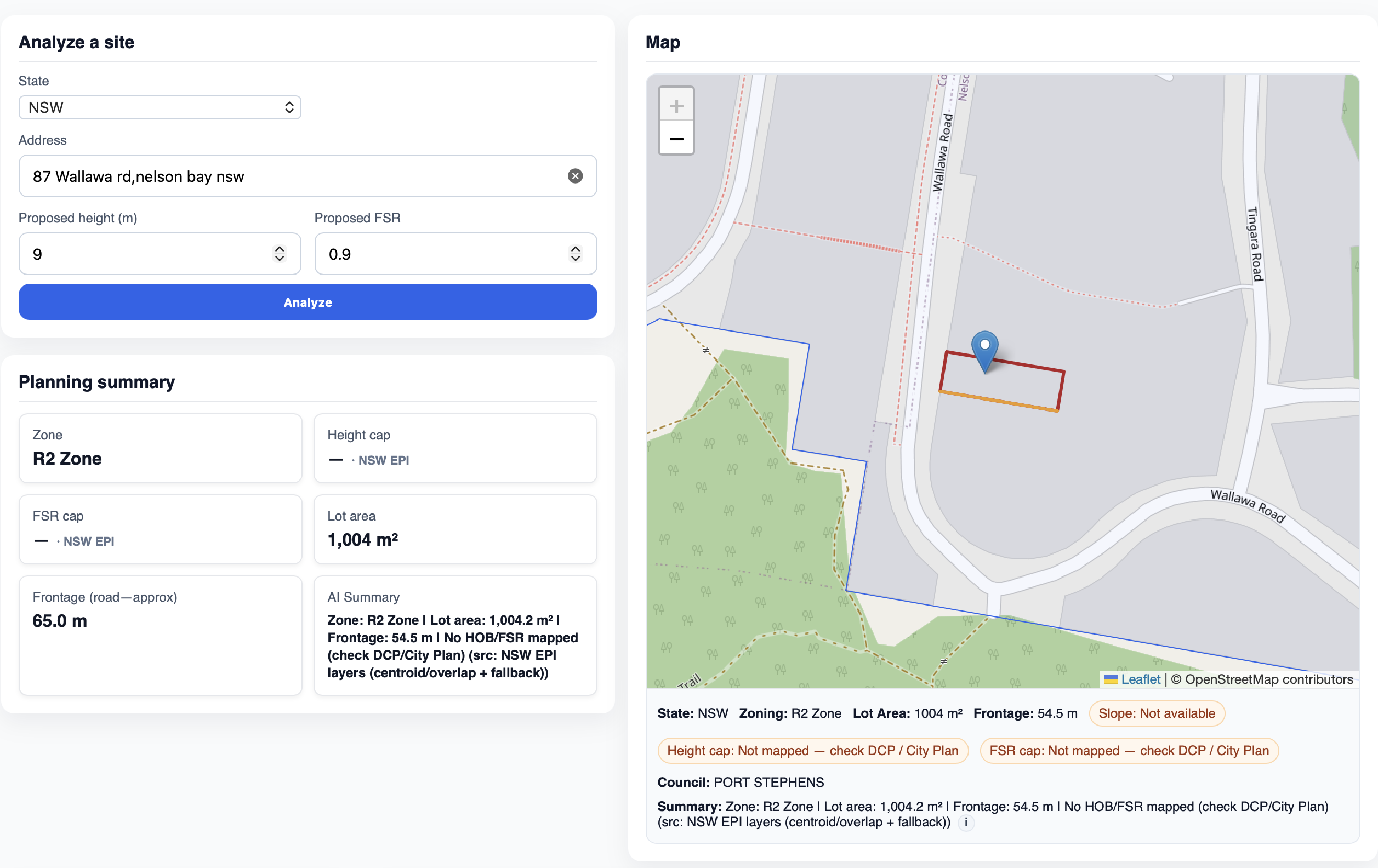Zoom in on the map
Screen dimensions: 1378x868
(676, 105)
